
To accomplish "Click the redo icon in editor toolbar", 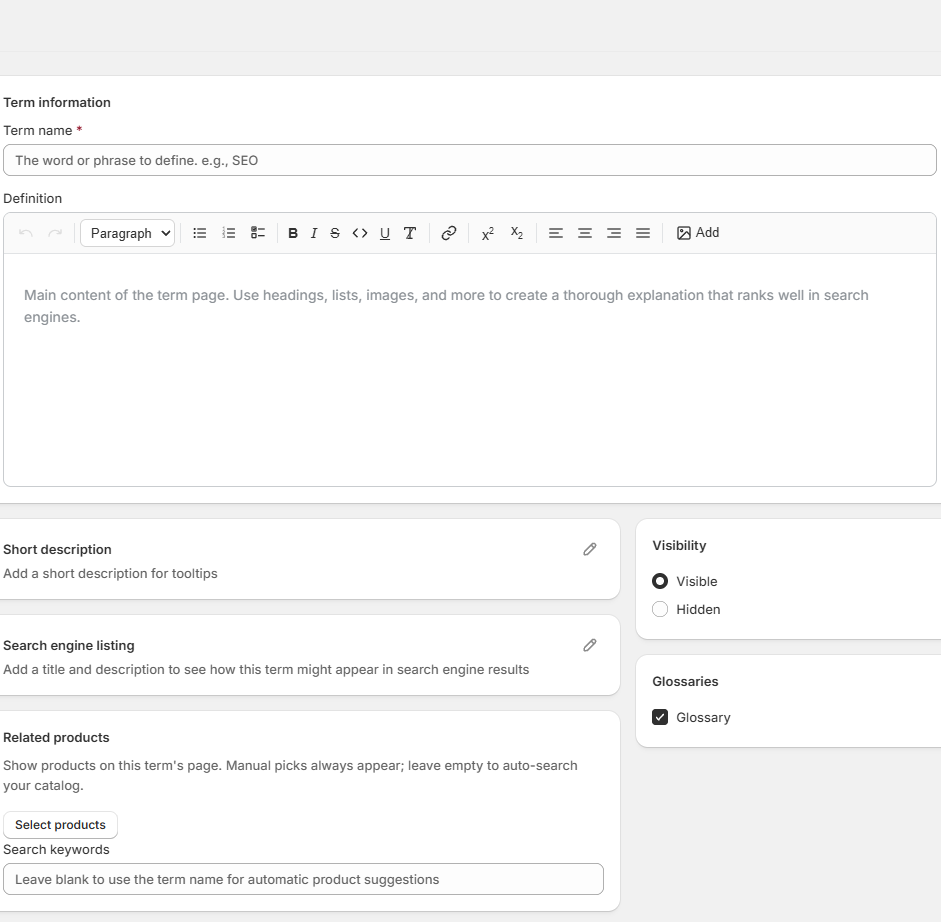I will 55,233.
